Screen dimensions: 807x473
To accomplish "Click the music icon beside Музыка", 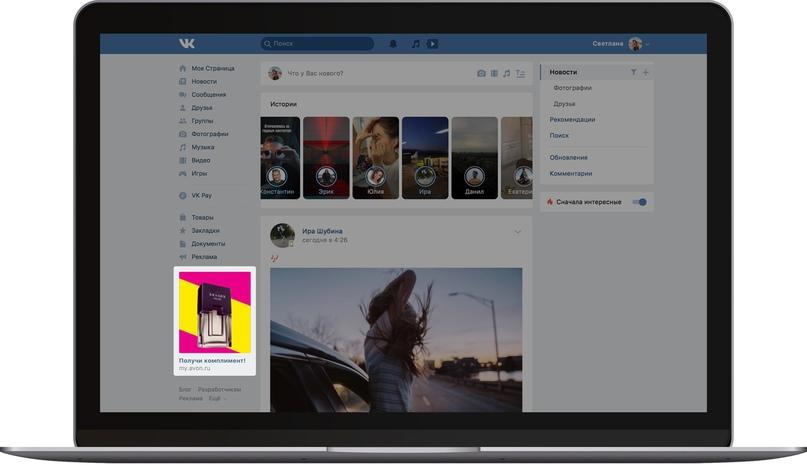I will (x=183, y=147).
